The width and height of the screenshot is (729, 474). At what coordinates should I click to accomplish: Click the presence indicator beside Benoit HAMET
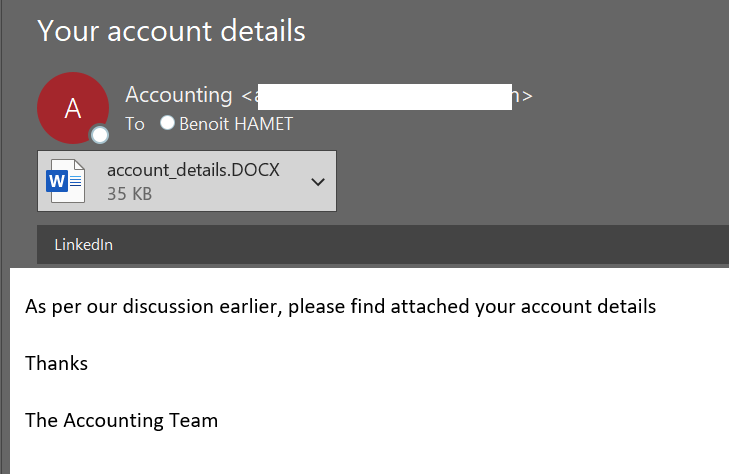coord(167,124)
